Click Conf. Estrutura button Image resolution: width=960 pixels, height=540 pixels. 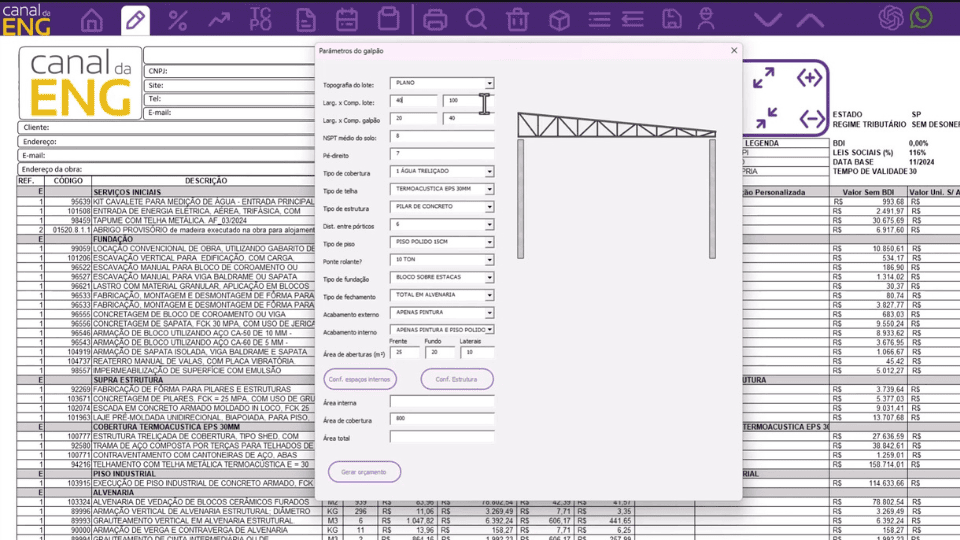457,379
